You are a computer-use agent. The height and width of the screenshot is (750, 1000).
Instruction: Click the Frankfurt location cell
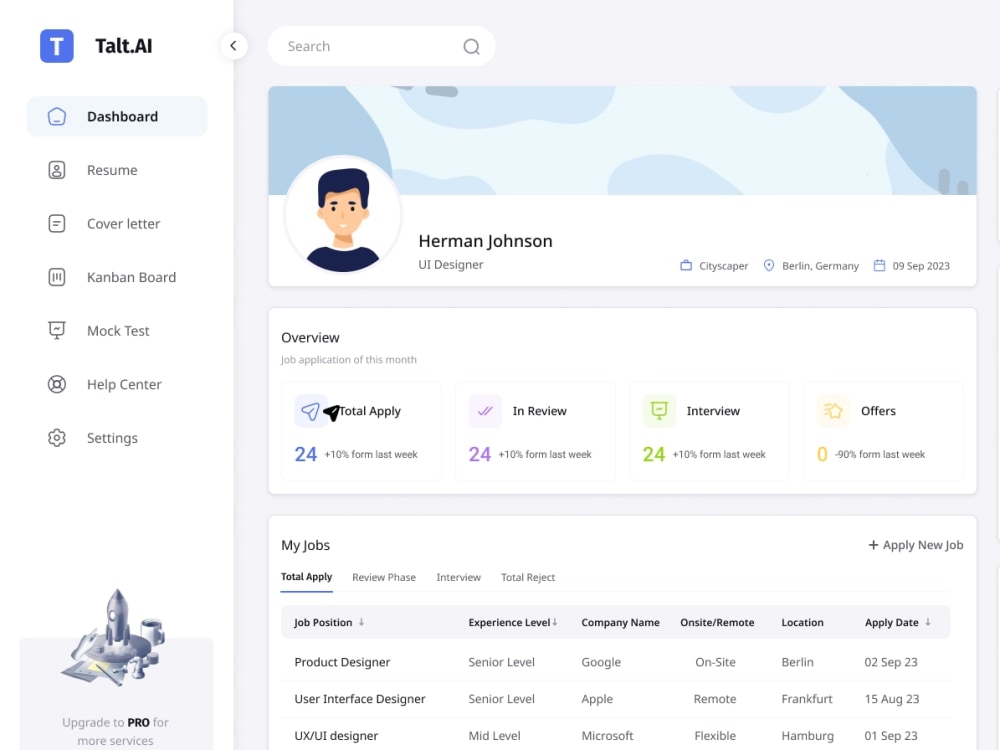(807, 699)
